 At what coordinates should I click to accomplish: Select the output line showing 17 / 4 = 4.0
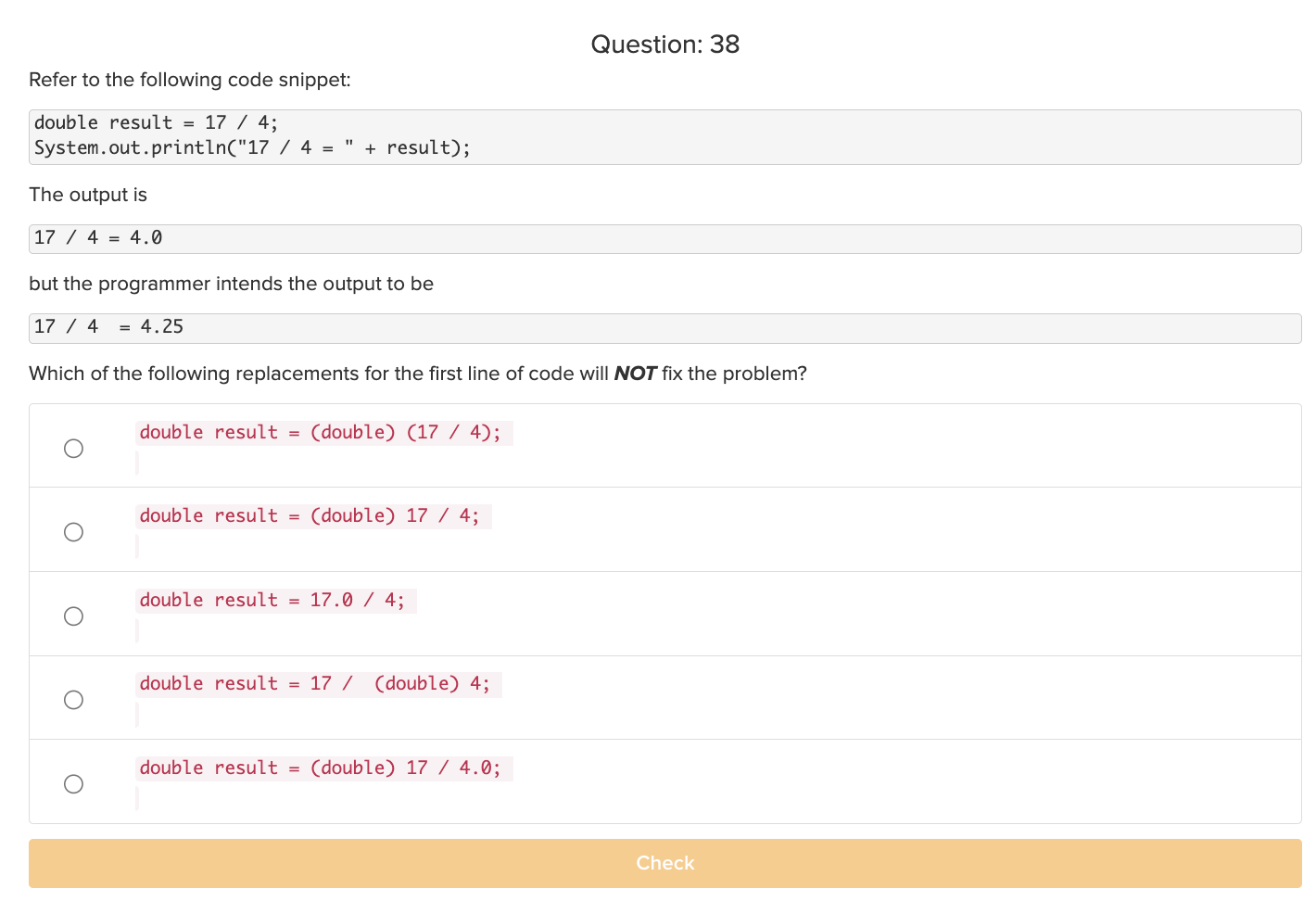coord(664,238)
